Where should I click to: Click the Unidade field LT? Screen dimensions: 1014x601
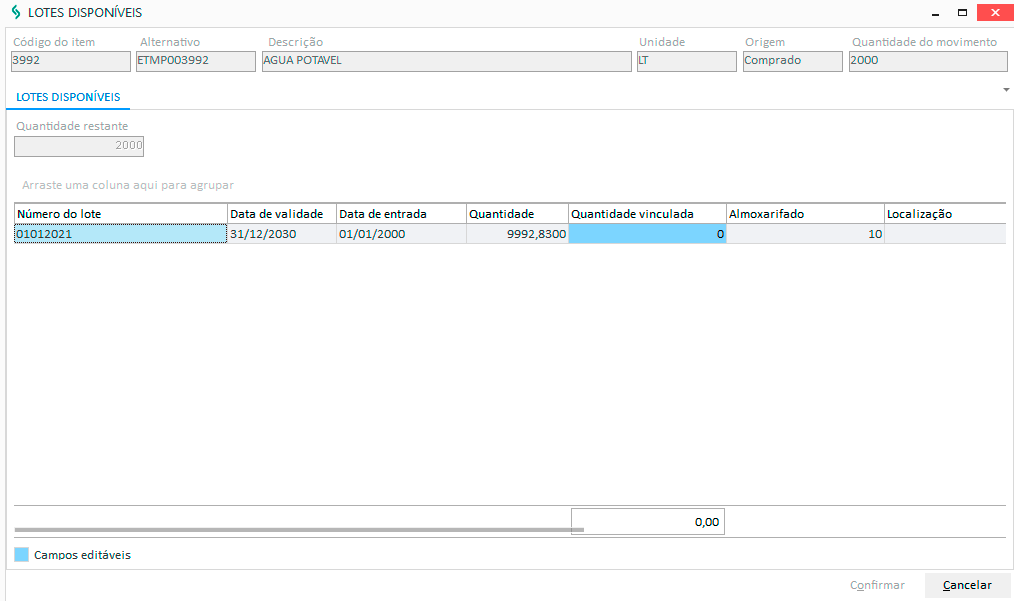(687, 61)
